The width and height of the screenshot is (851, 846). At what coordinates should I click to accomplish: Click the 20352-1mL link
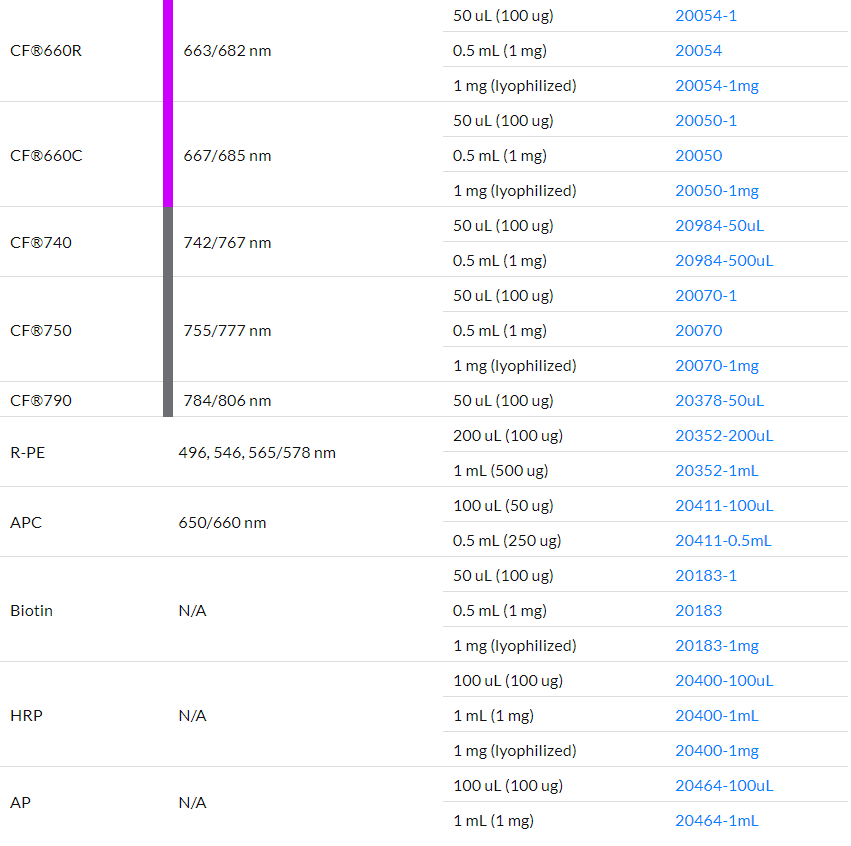(x=716, y=471)
